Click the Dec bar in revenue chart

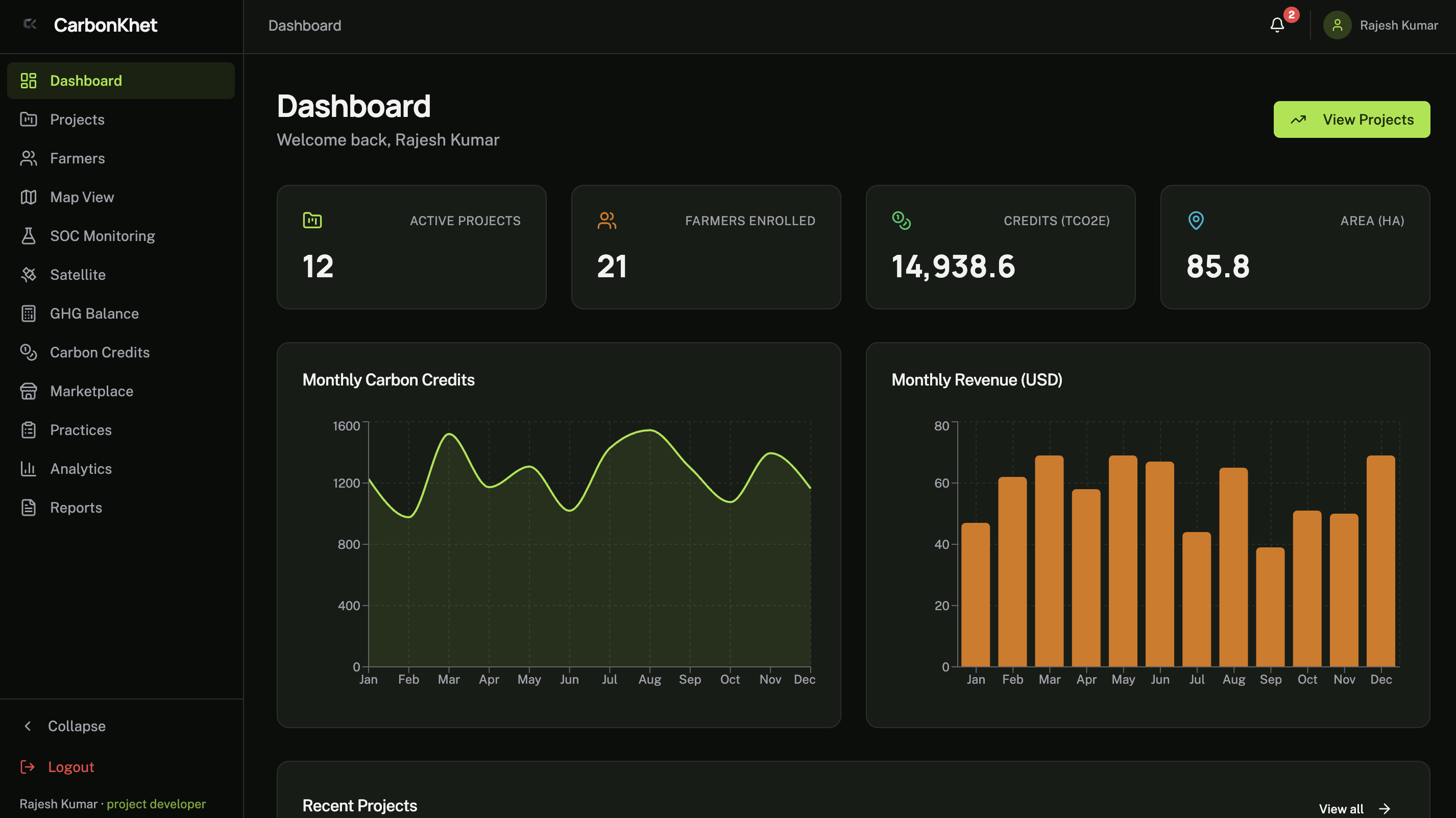click(x=1381, y=561)
